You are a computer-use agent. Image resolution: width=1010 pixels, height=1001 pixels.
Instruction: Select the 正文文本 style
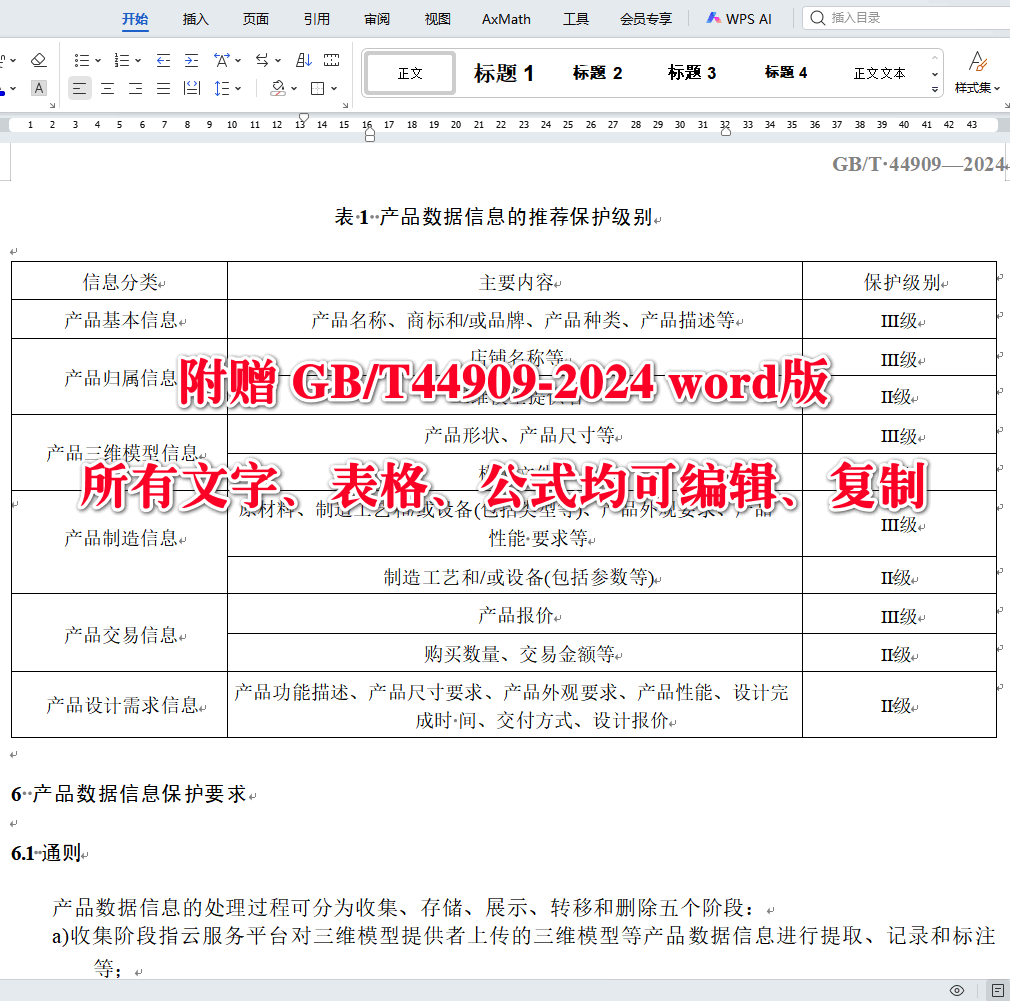point(878,72)
